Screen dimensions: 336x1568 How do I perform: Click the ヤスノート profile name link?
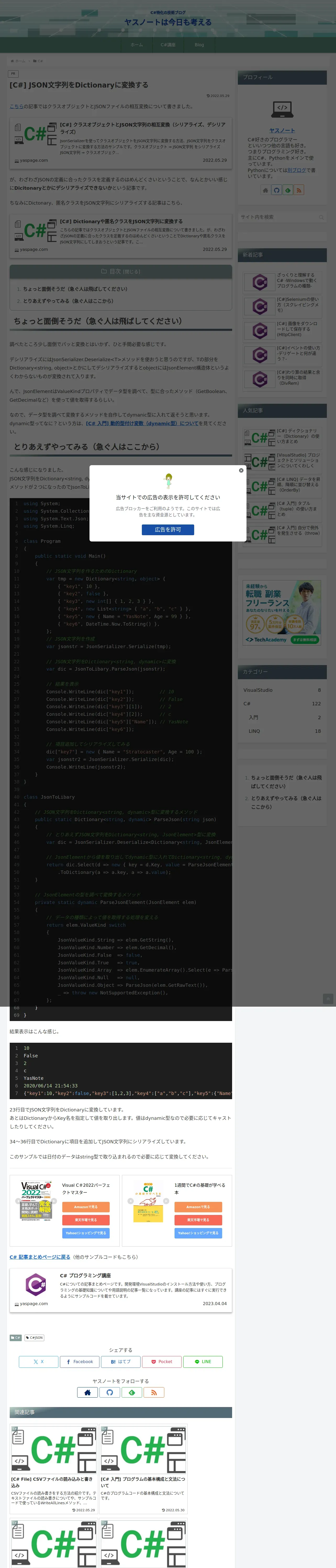tap(282, 130)
